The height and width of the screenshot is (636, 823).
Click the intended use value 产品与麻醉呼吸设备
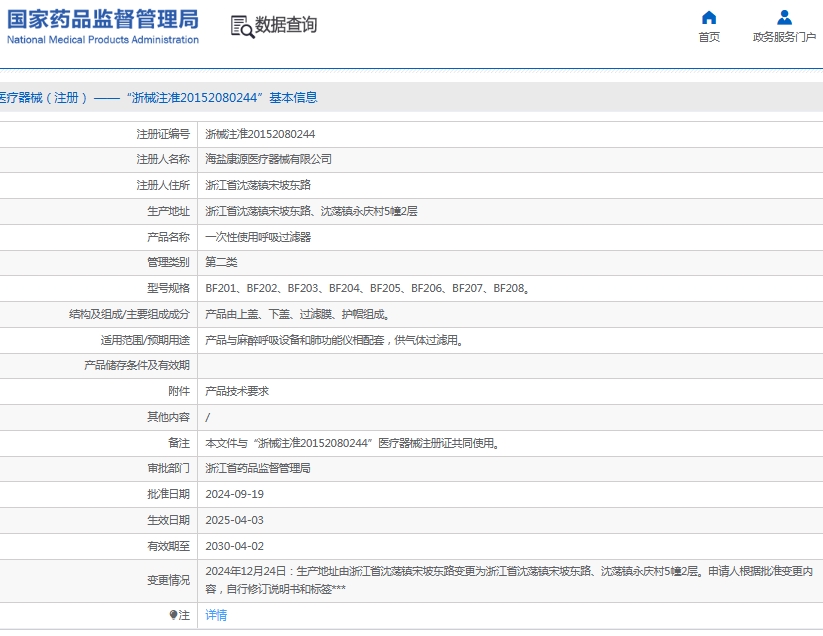(334, 341)
